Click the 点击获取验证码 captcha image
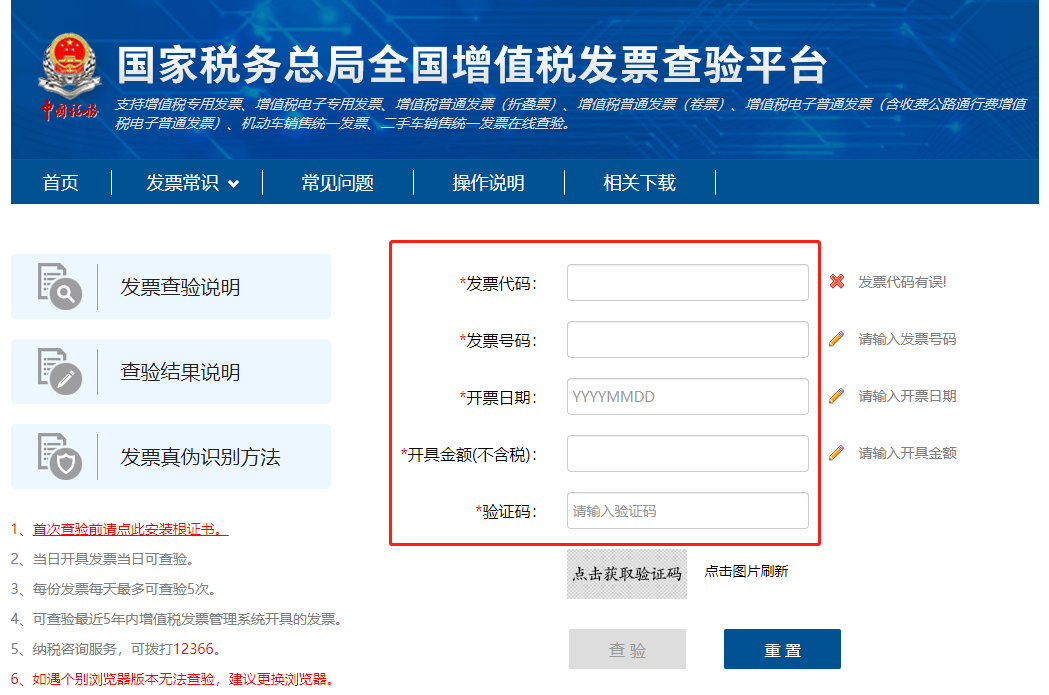 coord(627,574)
